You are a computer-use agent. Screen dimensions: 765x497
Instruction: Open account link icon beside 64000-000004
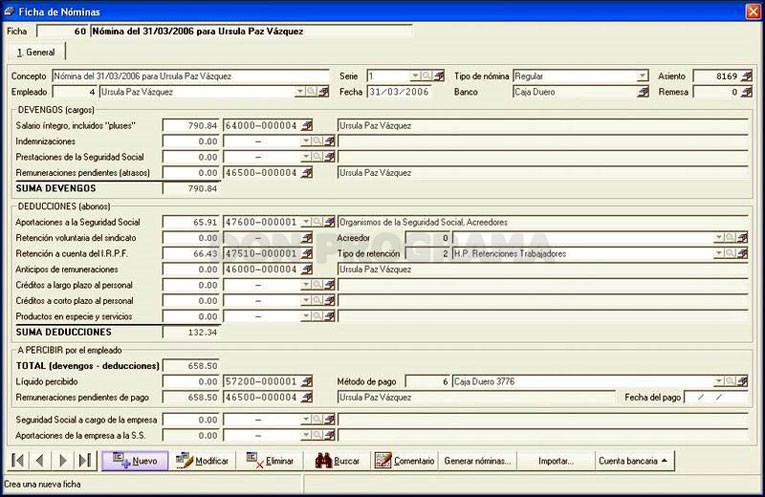tap(306, 126)
